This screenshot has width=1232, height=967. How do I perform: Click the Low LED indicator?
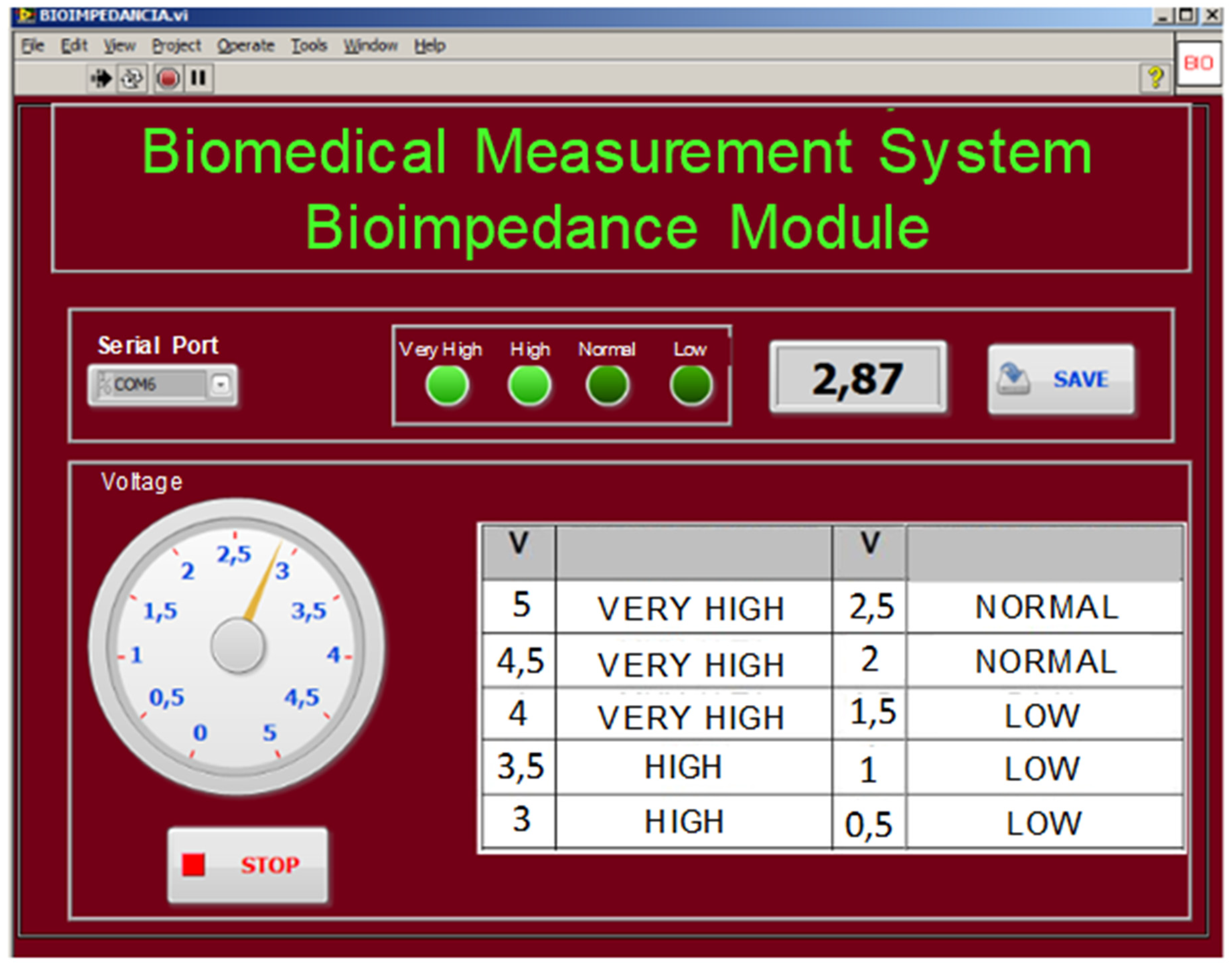690,385
